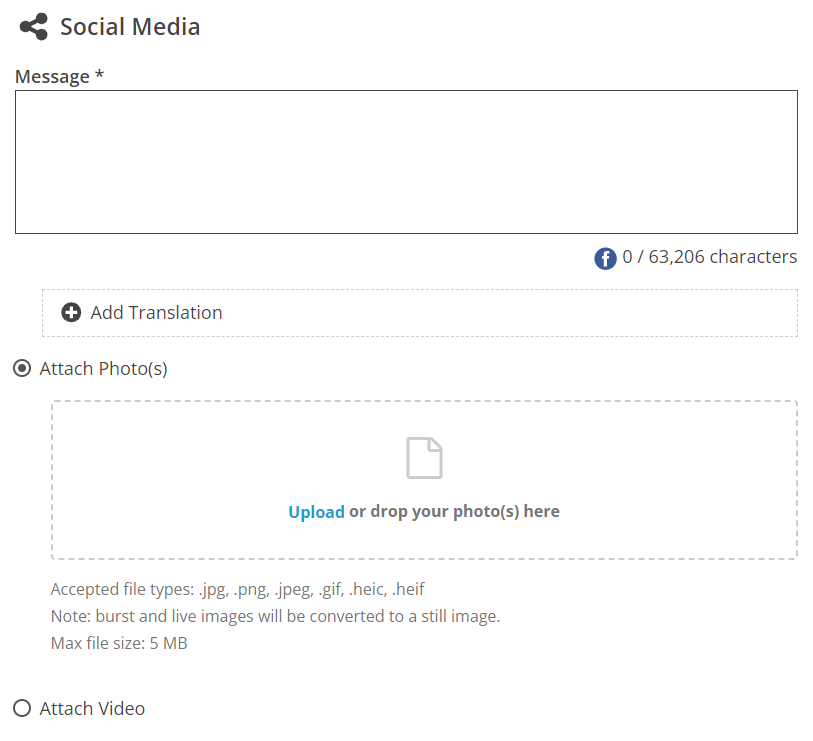Select the Attach Video radio button
The height and width of the screenshot is (741, 813).
click(x=22, y=708)
